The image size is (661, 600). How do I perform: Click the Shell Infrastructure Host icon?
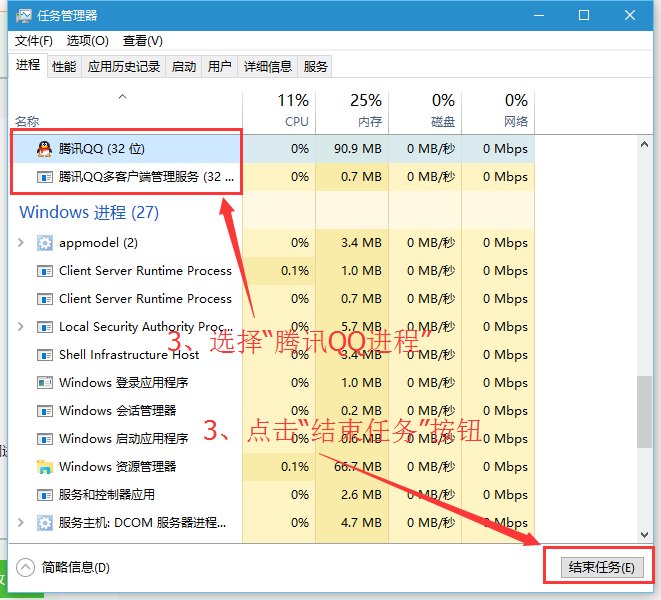click(x=45, y=355)
